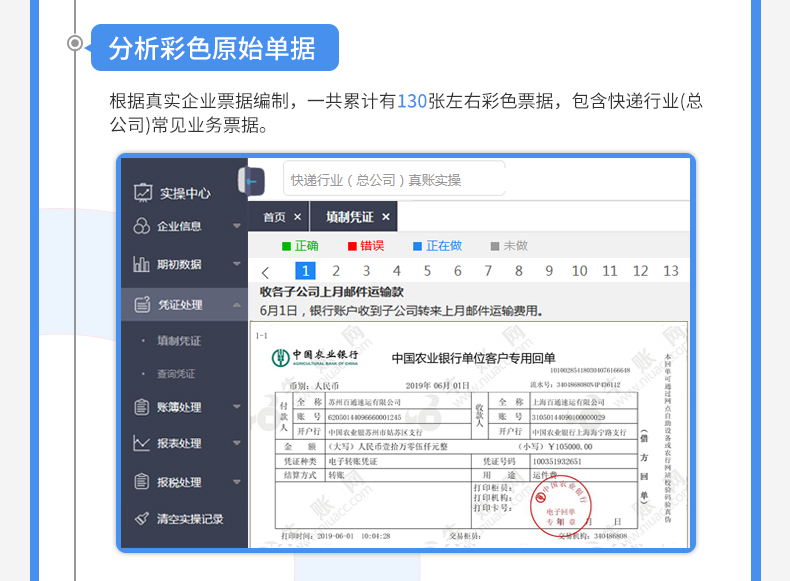Click the previous page arrow
The image size is (790, 581).
click(265, 272)
